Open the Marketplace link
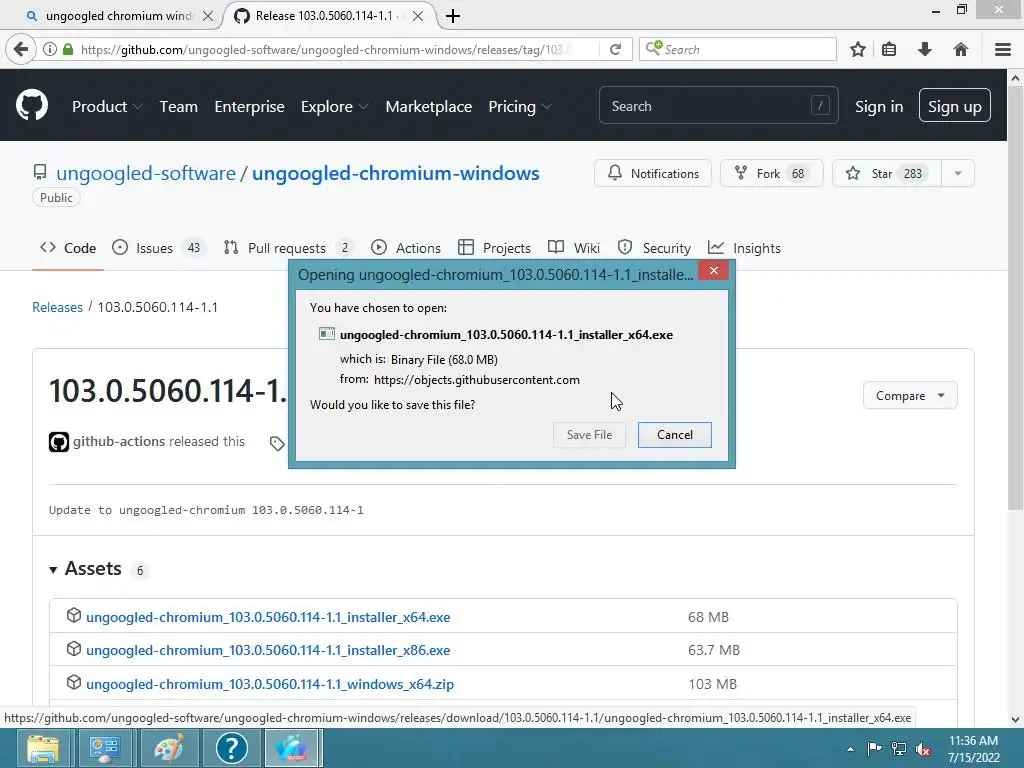 click(428, 106)
